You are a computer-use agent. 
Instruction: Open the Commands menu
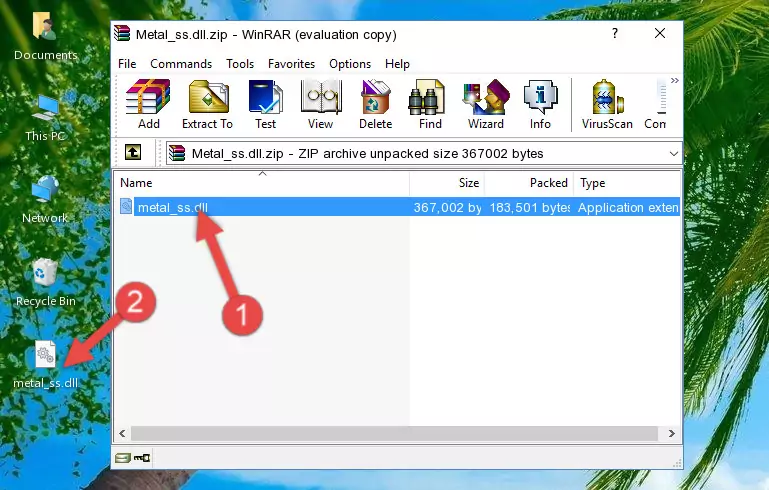click(181, 64)
